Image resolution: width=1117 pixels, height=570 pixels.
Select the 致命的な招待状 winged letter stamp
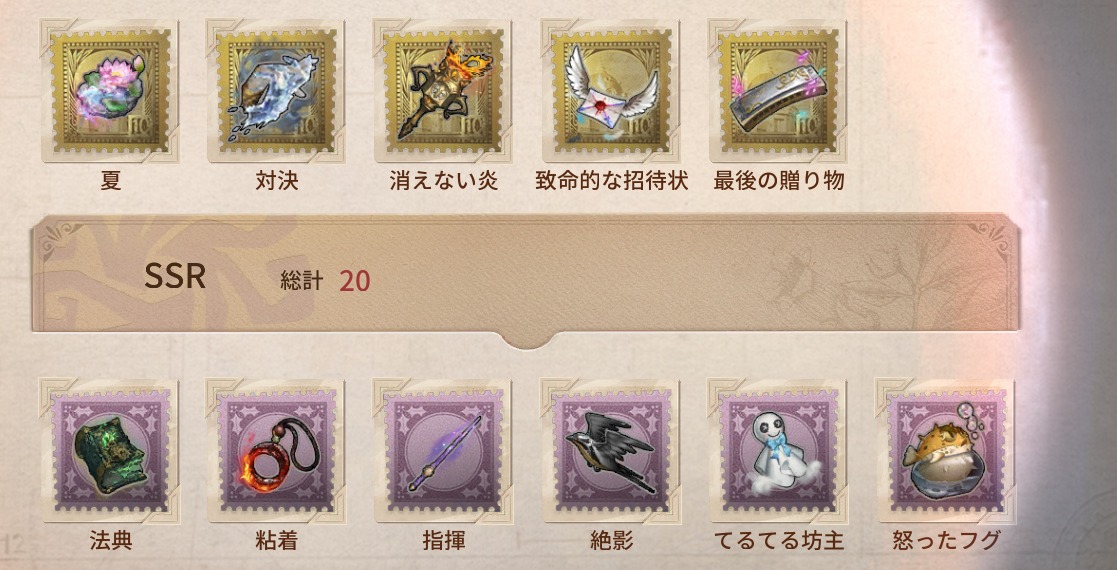tap(611, 91)
